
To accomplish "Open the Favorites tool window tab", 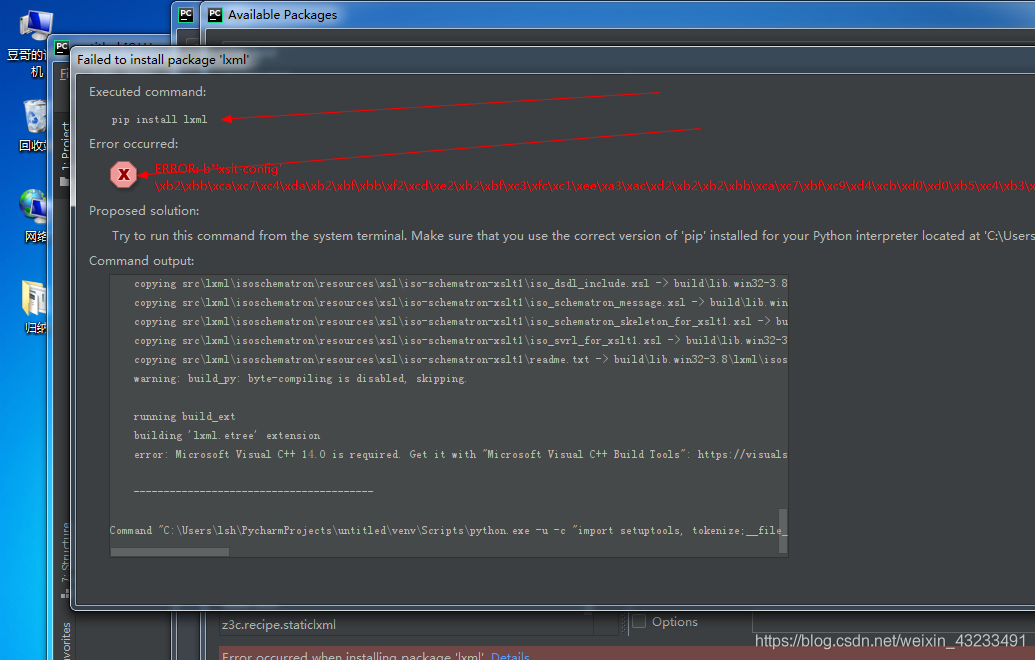I will pyautogui.click(x=65, y=640).
